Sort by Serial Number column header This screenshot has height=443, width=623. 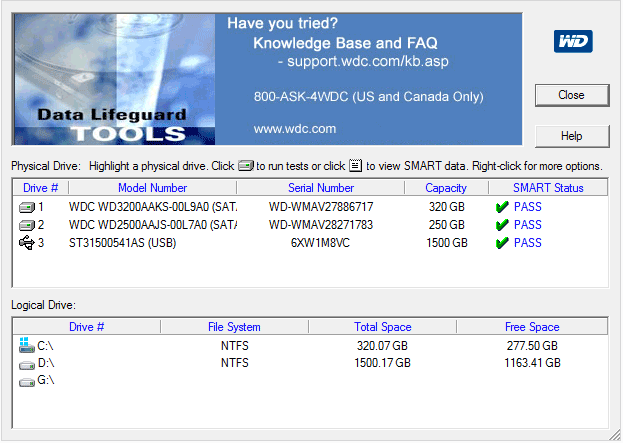(320, 188)
